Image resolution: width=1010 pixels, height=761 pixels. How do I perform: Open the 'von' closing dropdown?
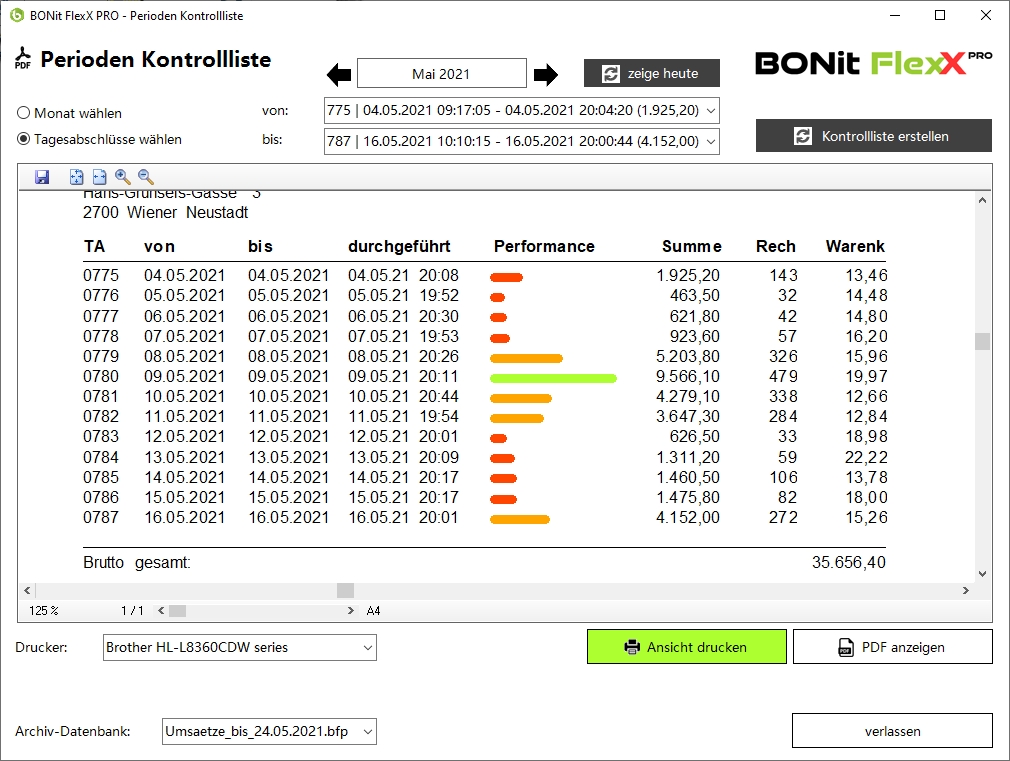[x=522, y=110]
